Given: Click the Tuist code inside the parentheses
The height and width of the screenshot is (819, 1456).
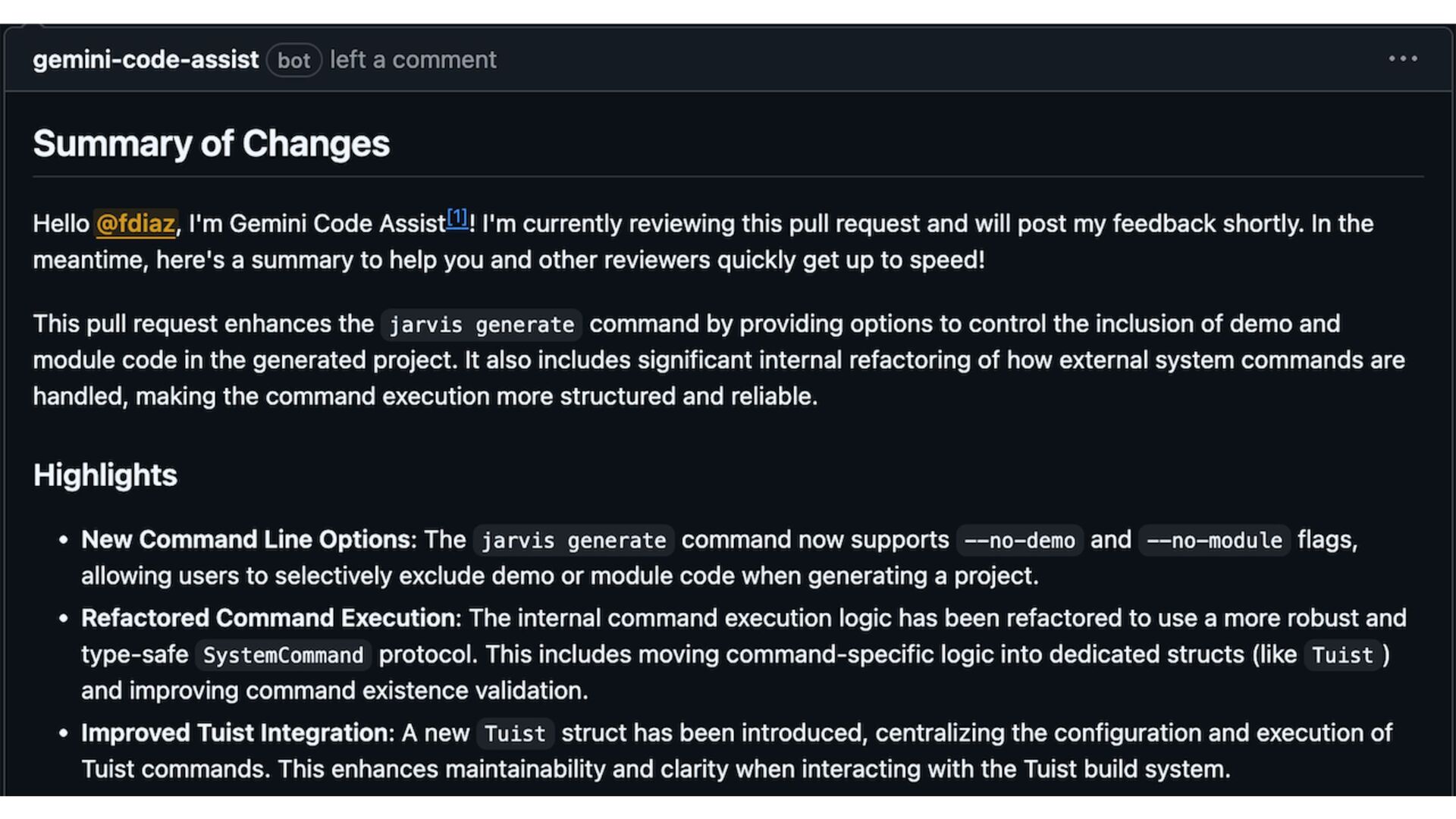Looking at the screenshot, I should pyautogui.click(x=1341, y=655).
